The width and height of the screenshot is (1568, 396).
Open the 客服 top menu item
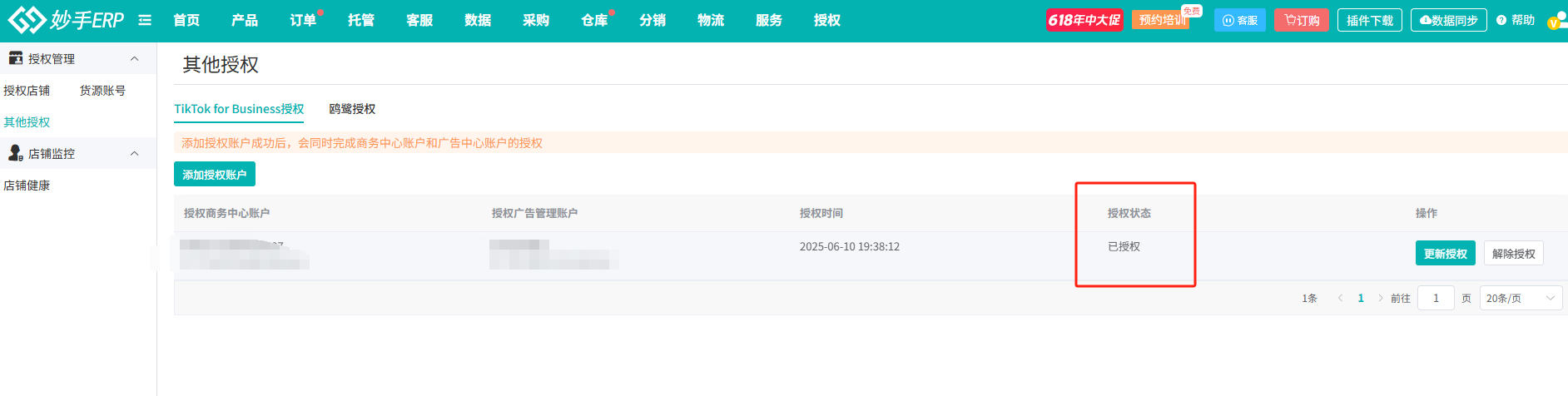pos(419,20)
